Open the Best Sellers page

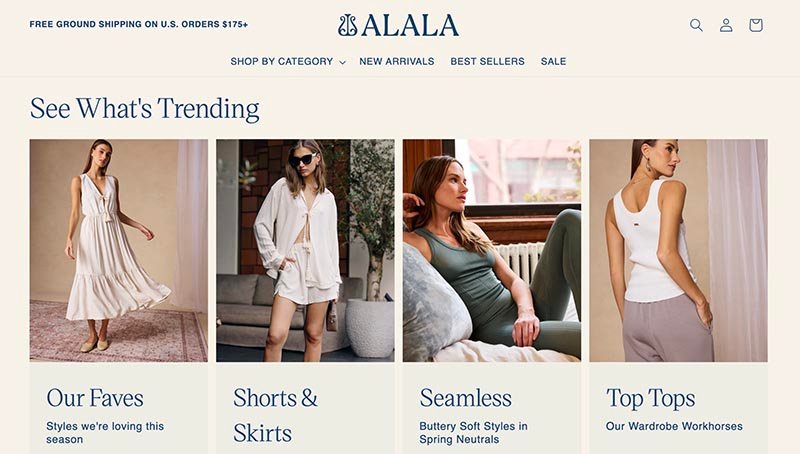(487, 61)
